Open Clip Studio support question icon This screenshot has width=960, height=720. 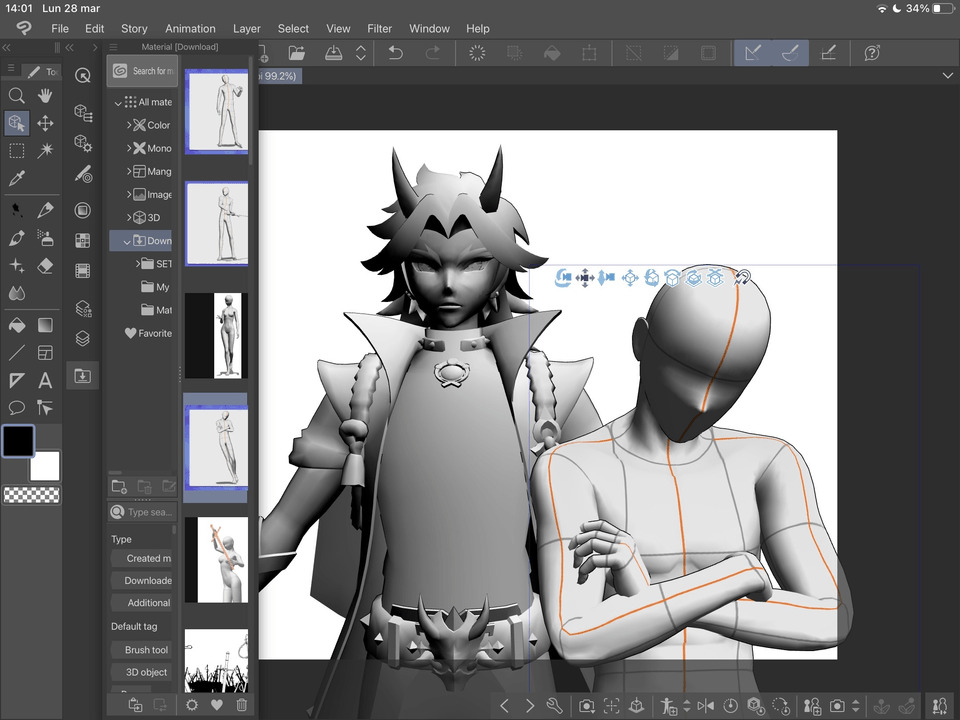point(872,53)
